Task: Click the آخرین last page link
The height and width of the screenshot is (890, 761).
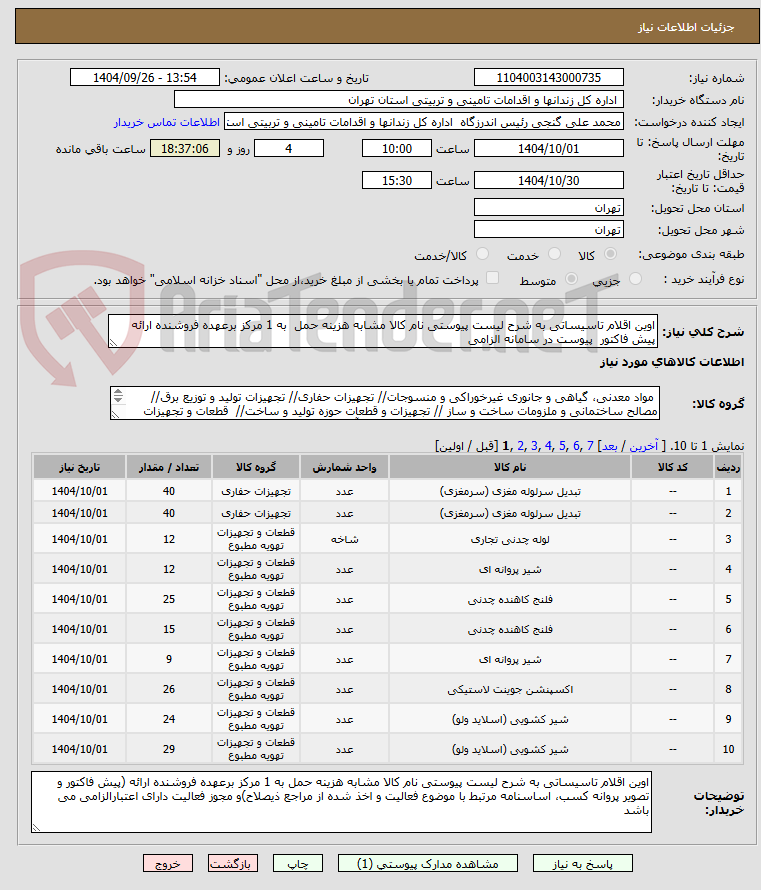Action: pos(644,446)
